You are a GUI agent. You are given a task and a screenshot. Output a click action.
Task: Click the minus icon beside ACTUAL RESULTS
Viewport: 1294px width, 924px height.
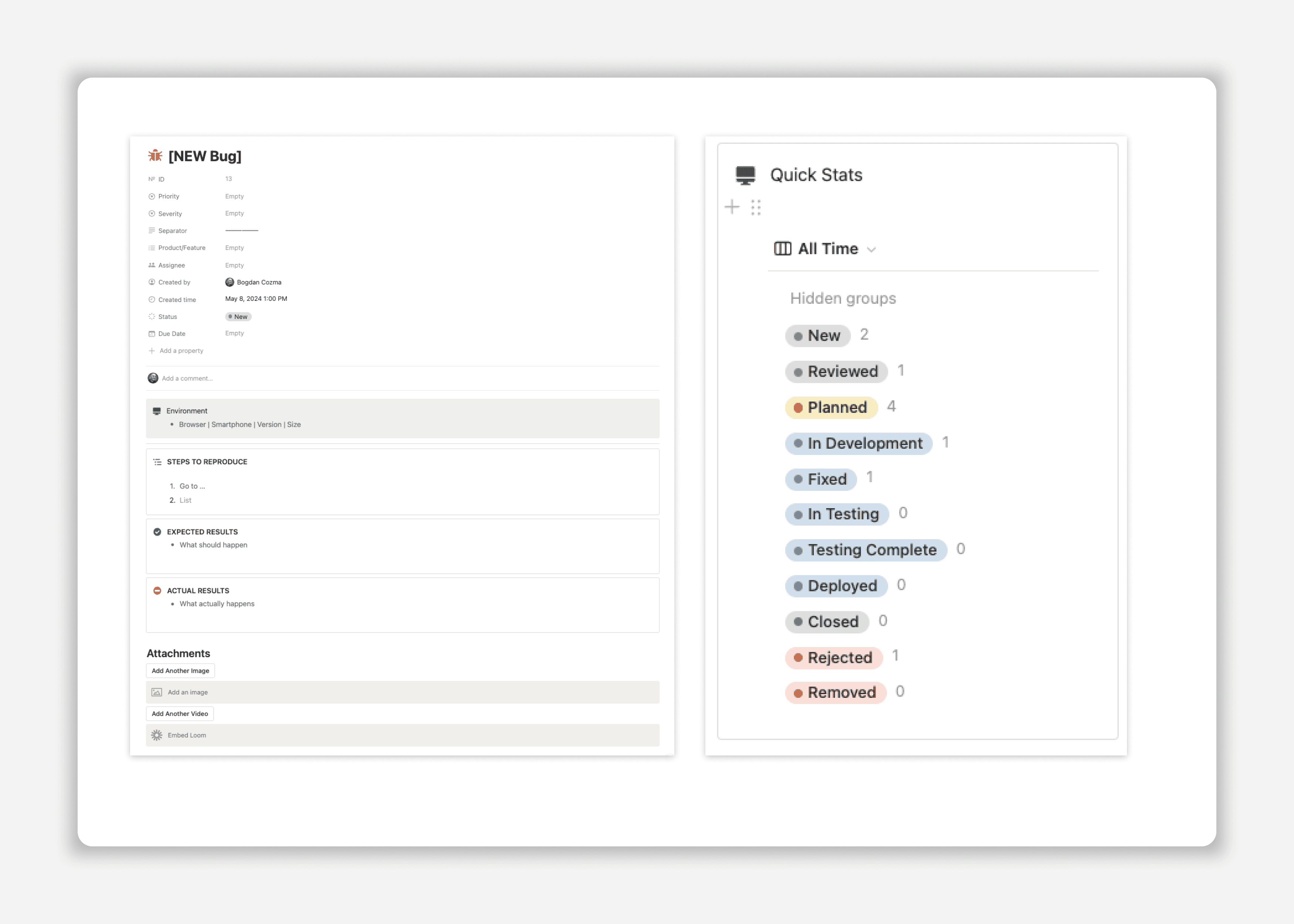coord(157,590)
